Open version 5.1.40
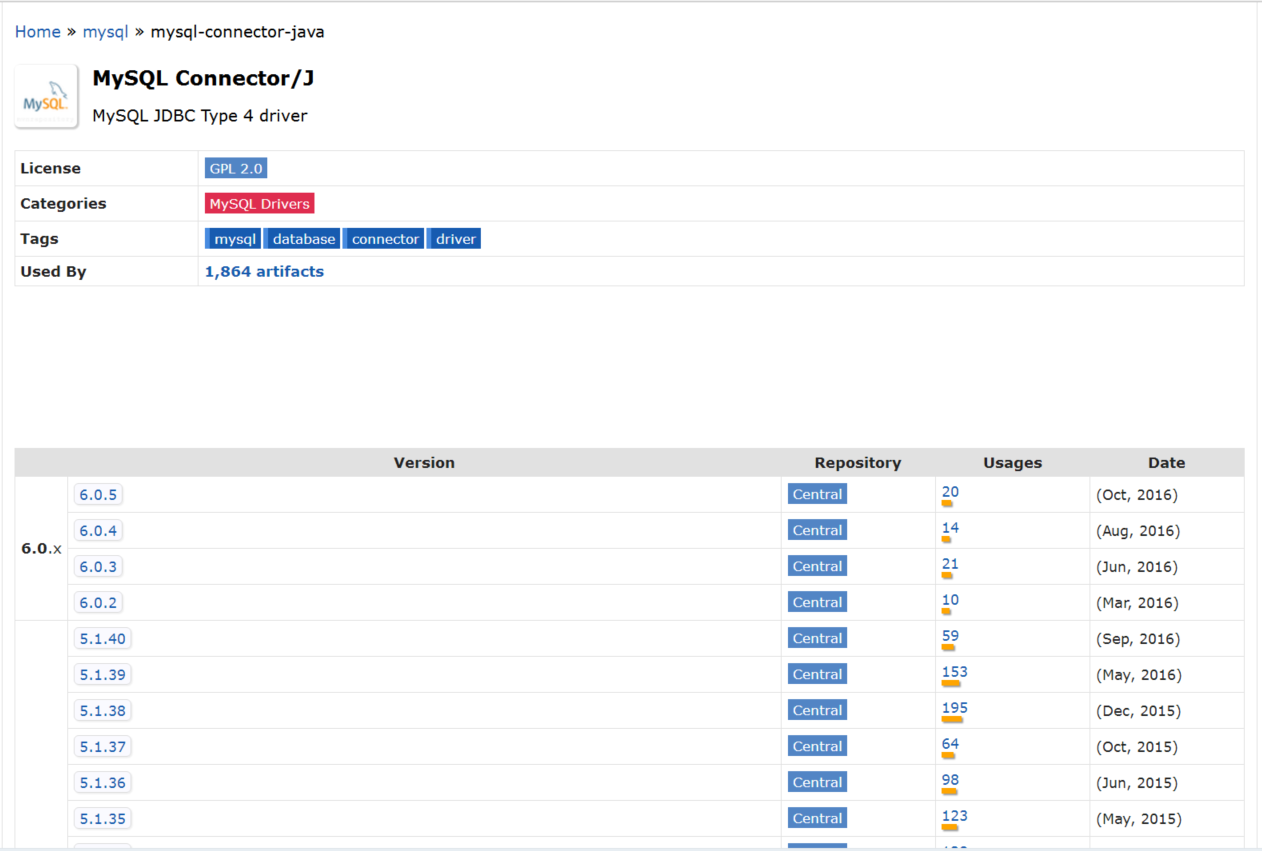 [103, 639]
